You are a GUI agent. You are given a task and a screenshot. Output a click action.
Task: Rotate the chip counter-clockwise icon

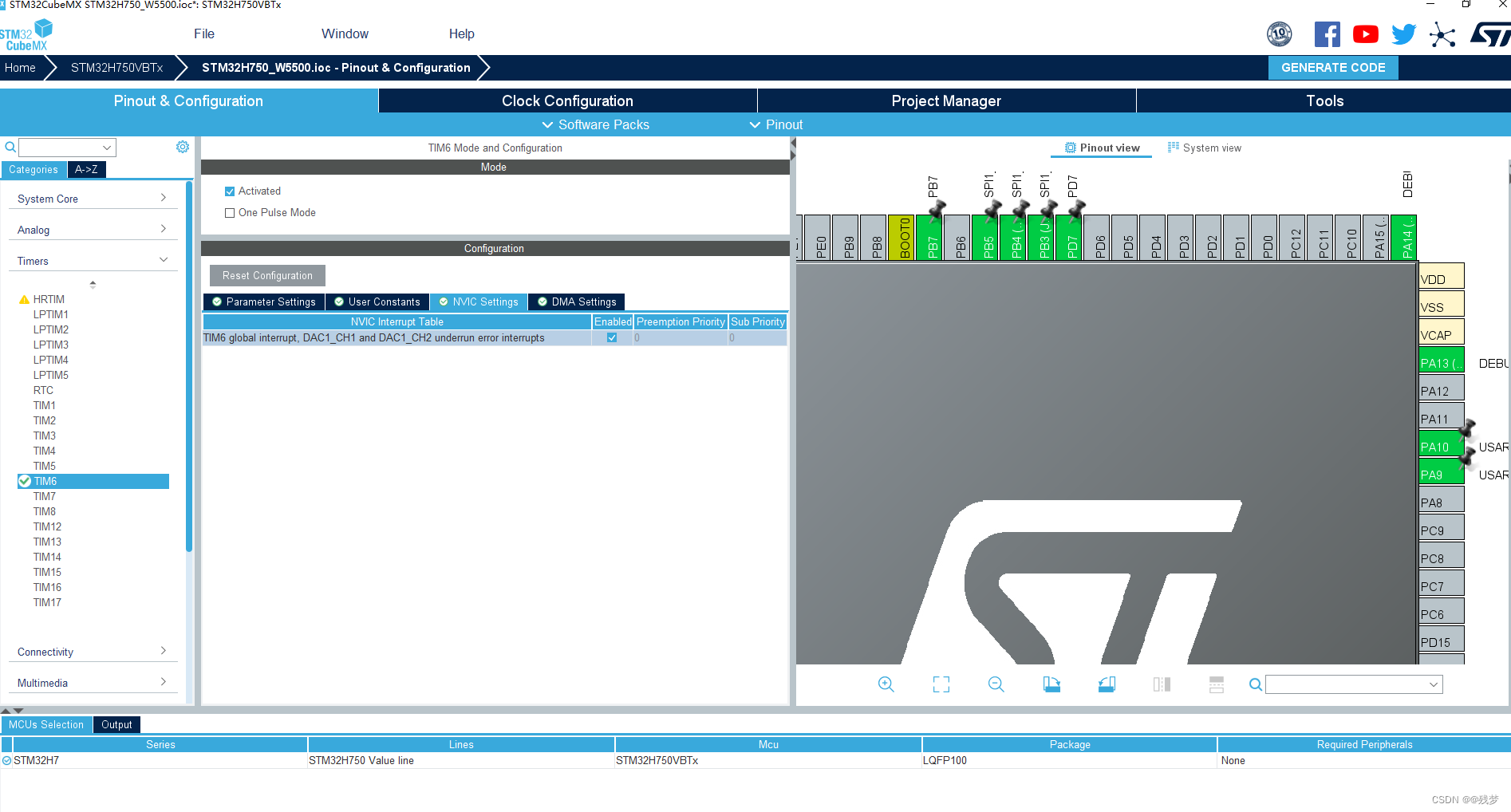(x=1107, y=684)
